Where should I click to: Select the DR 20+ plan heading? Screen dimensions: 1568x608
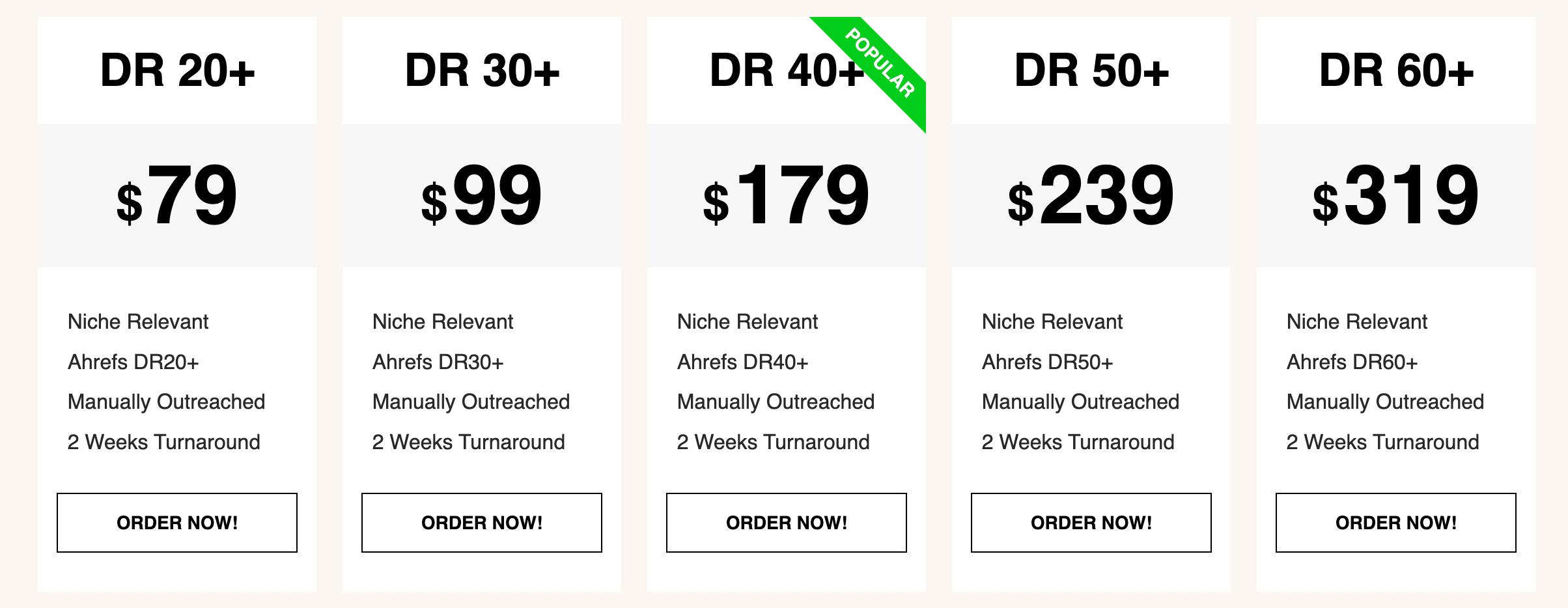tap(177, 70)
